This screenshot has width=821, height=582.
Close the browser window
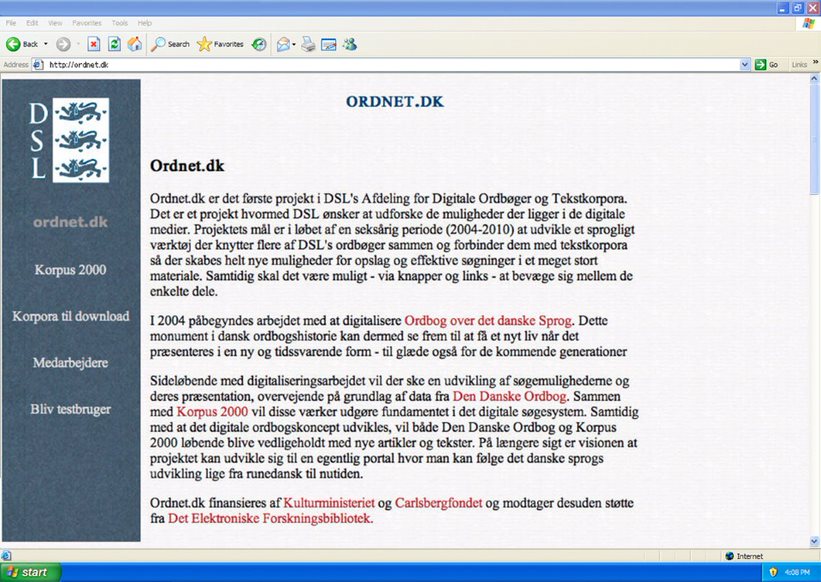812,8
